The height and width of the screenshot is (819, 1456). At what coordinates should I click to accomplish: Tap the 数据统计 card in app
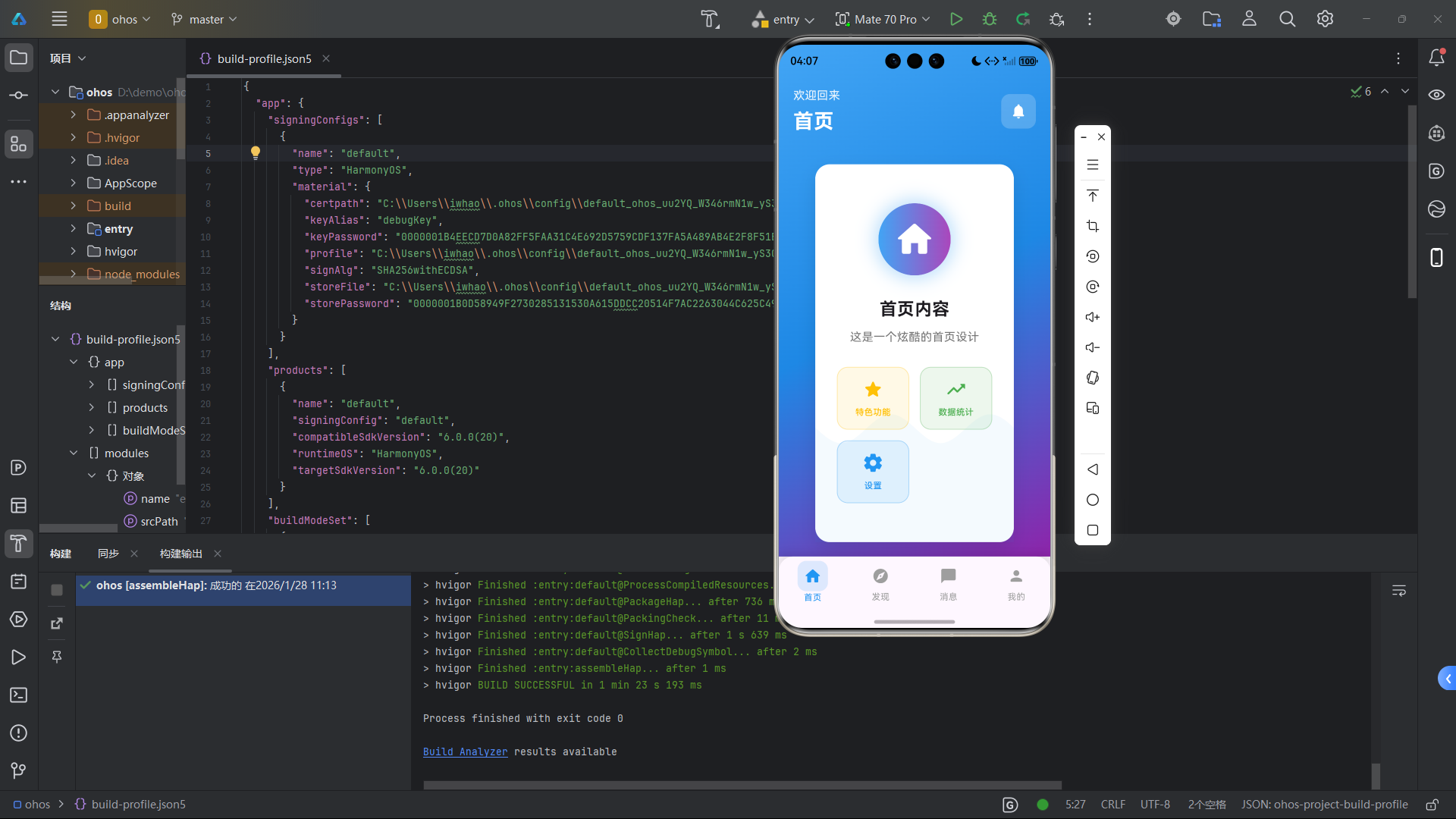tap(955, 397)
